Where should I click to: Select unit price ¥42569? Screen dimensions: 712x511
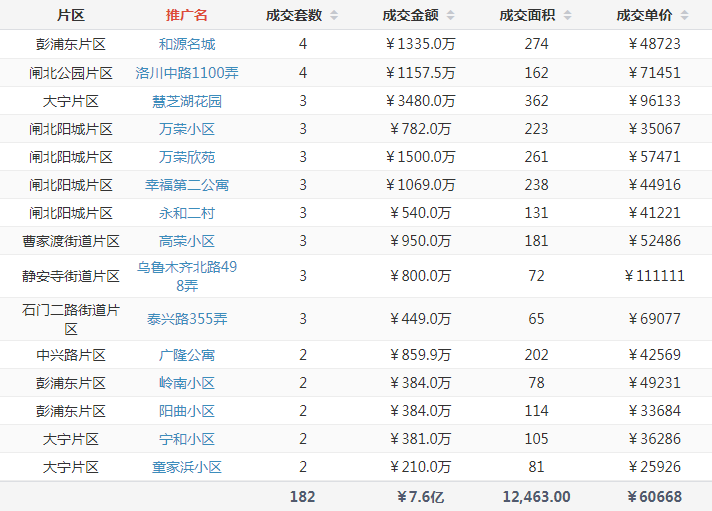654,355
